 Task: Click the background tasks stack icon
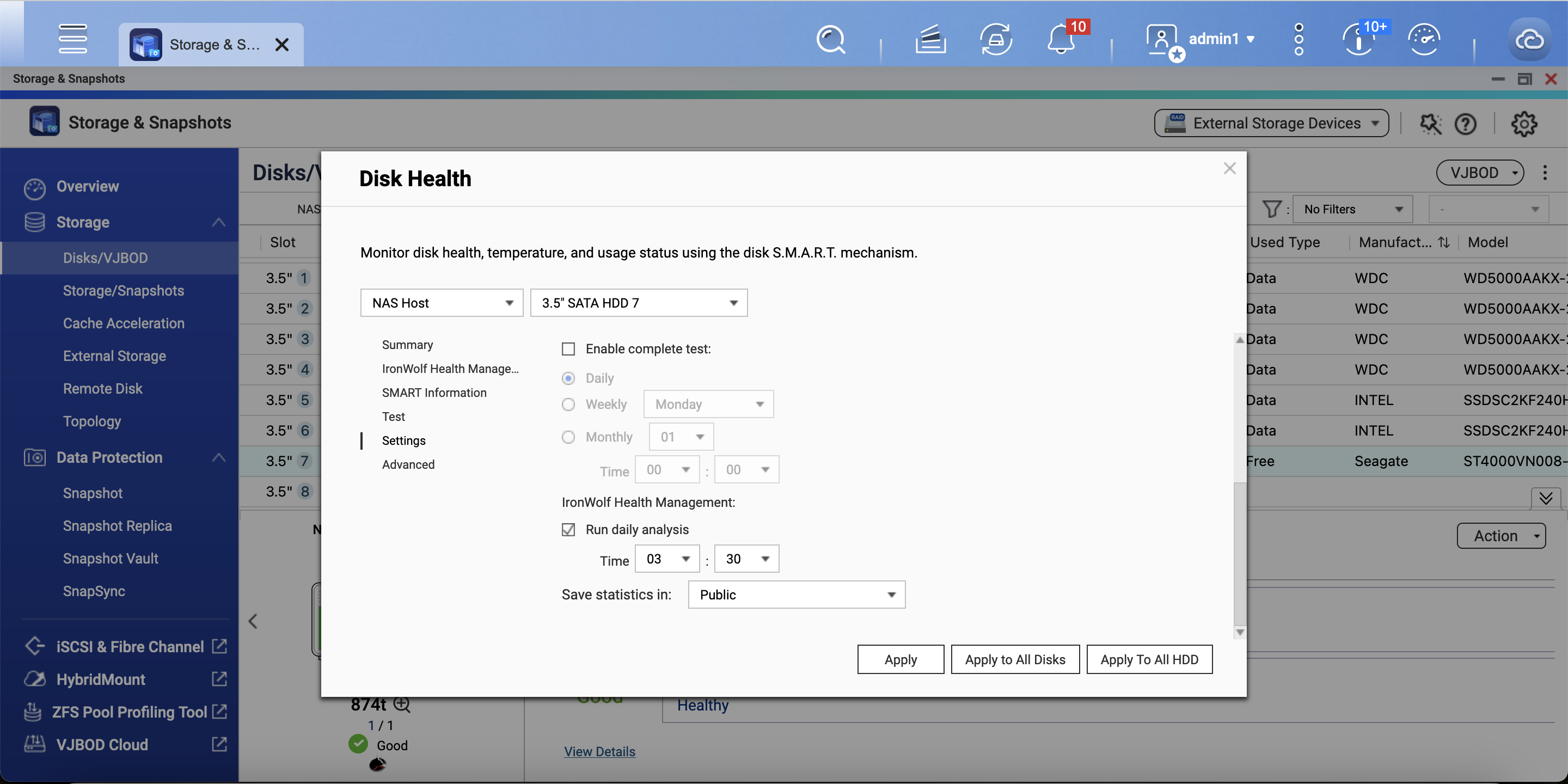pos(930,40)
